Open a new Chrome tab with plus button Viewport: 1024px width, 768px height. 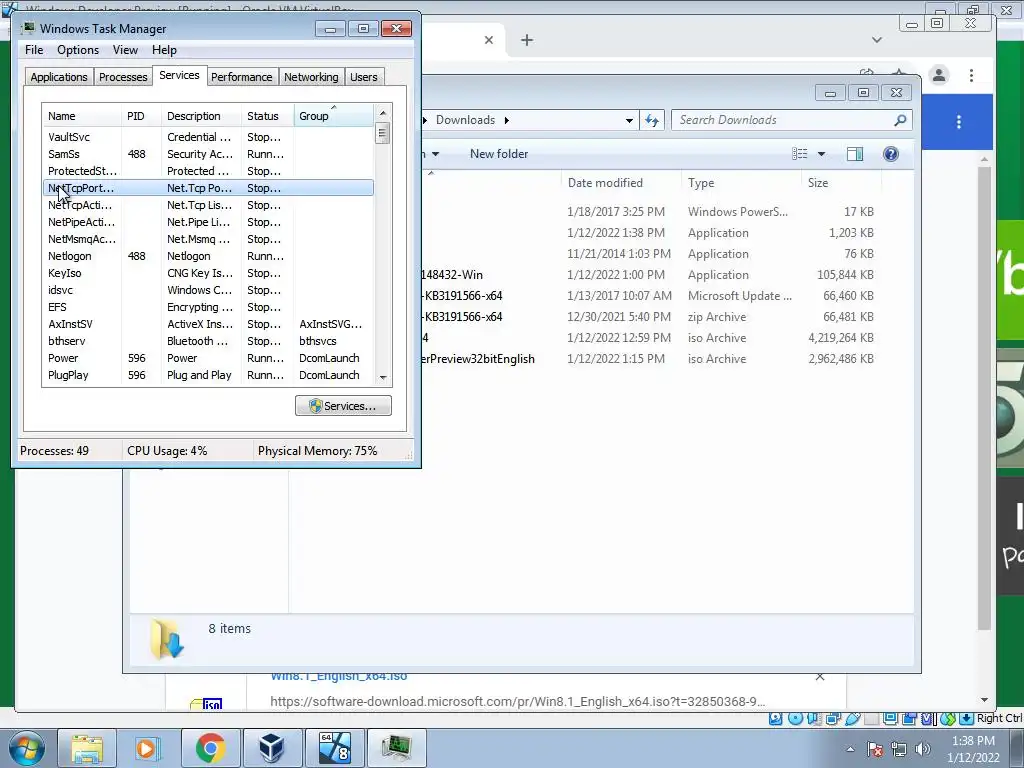click(x=527, y=40)
